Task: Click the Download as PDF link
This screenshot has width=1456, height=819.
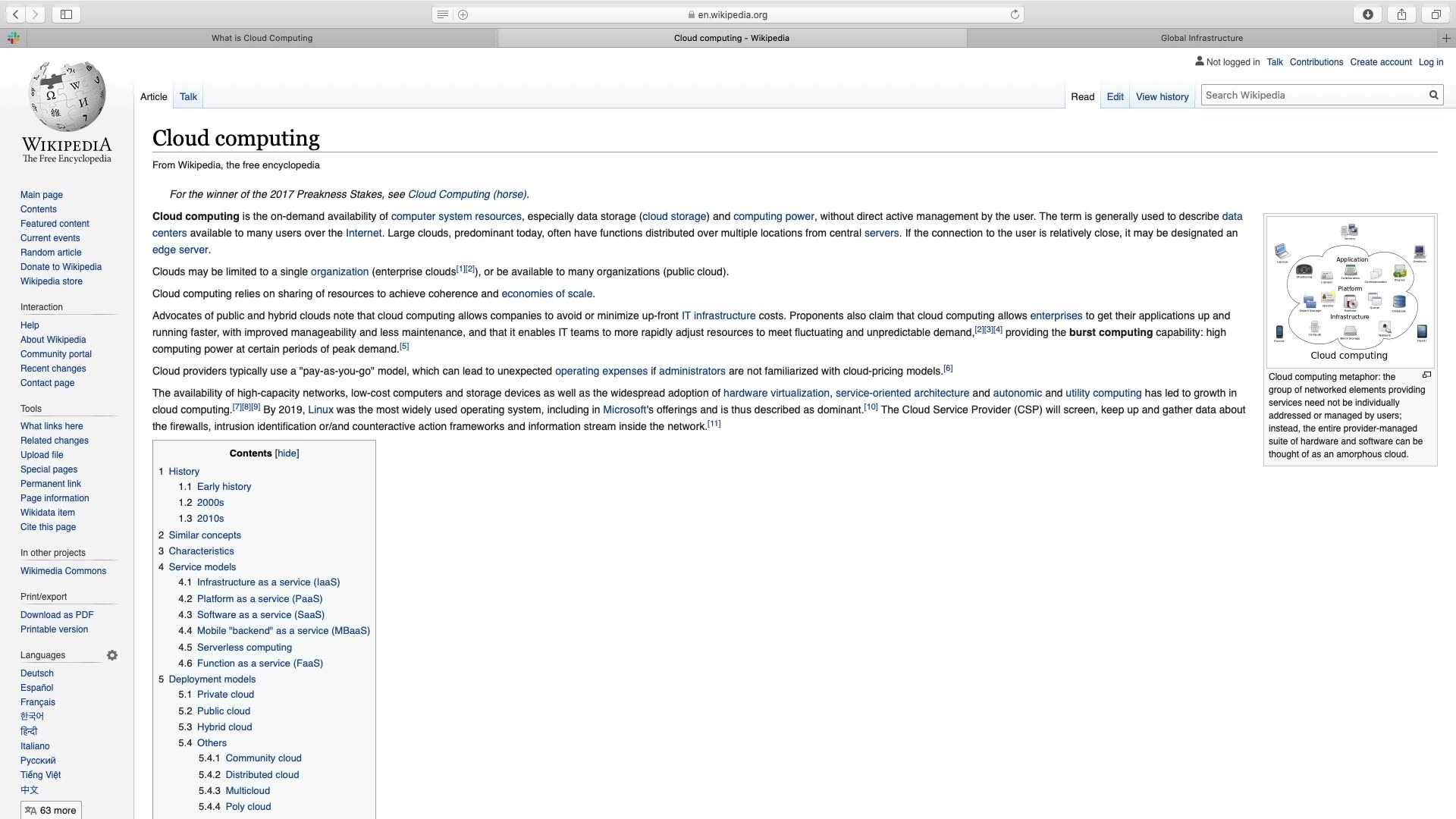Action: [57, 615]
